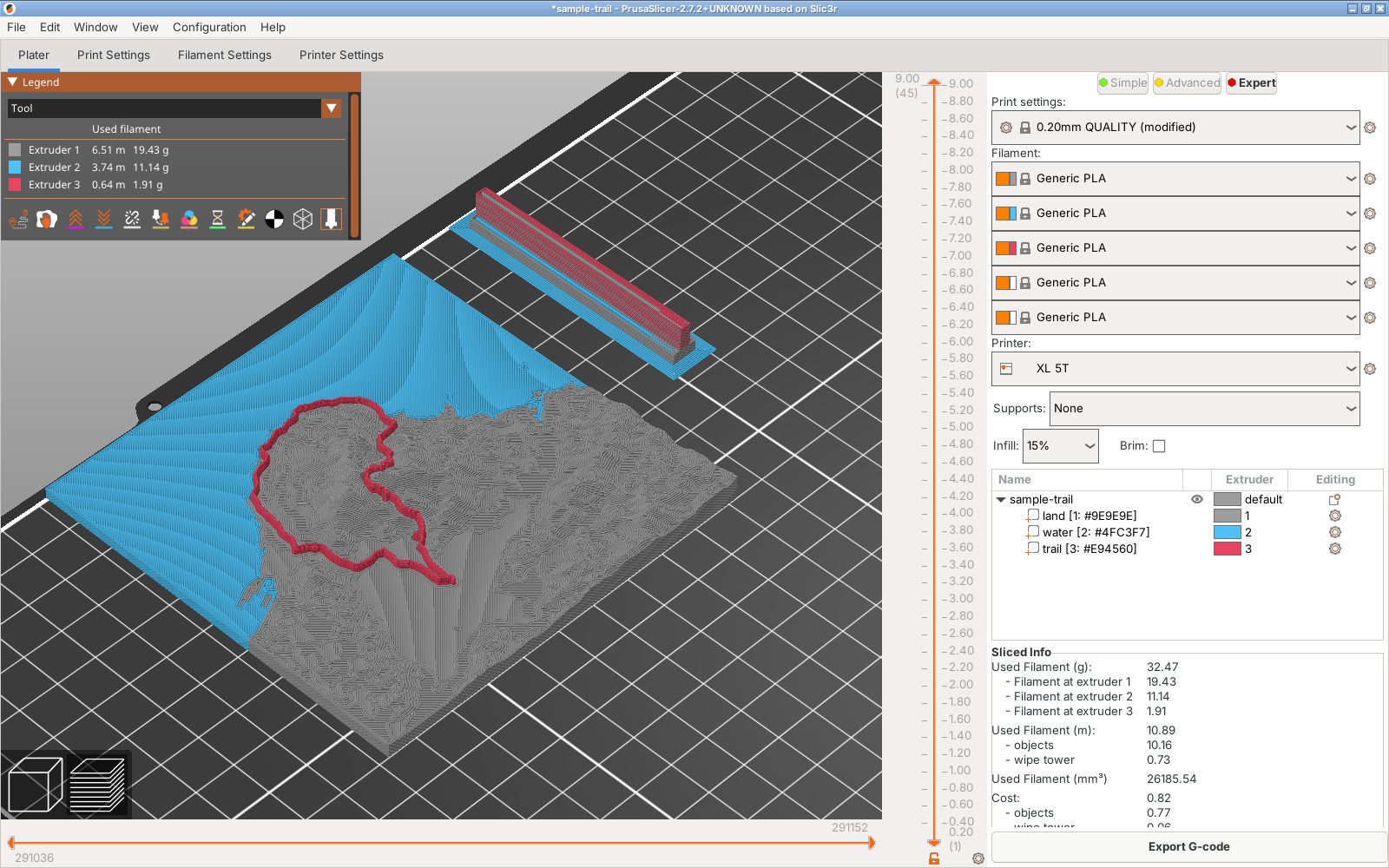Toggle sample-trail object visibility eye
Viewport: 1389px width, 868px height.
[1197, 499]
